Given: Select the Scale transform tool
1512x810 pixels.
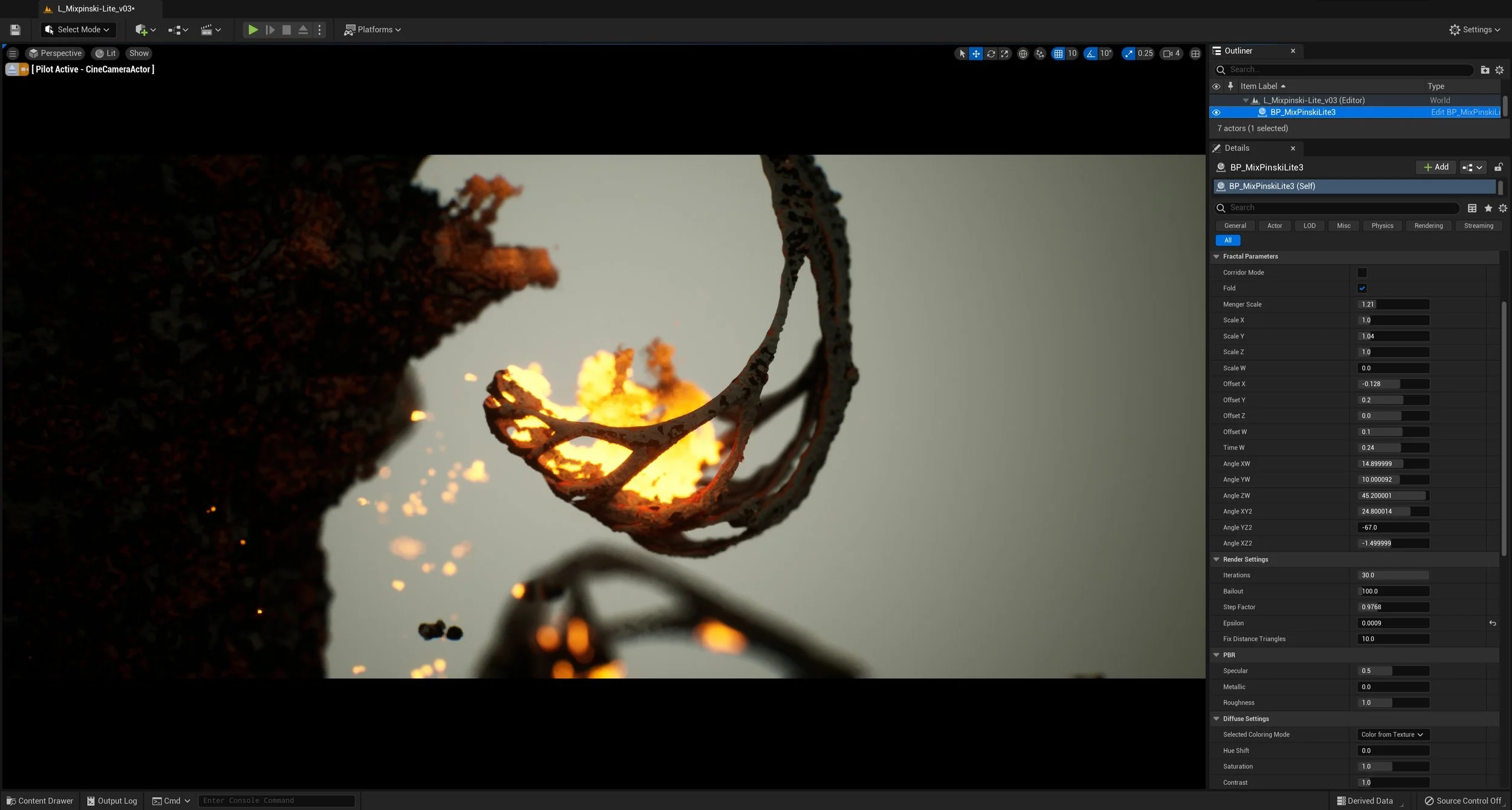Looking at the screenshot, I should pos(1005,54).
